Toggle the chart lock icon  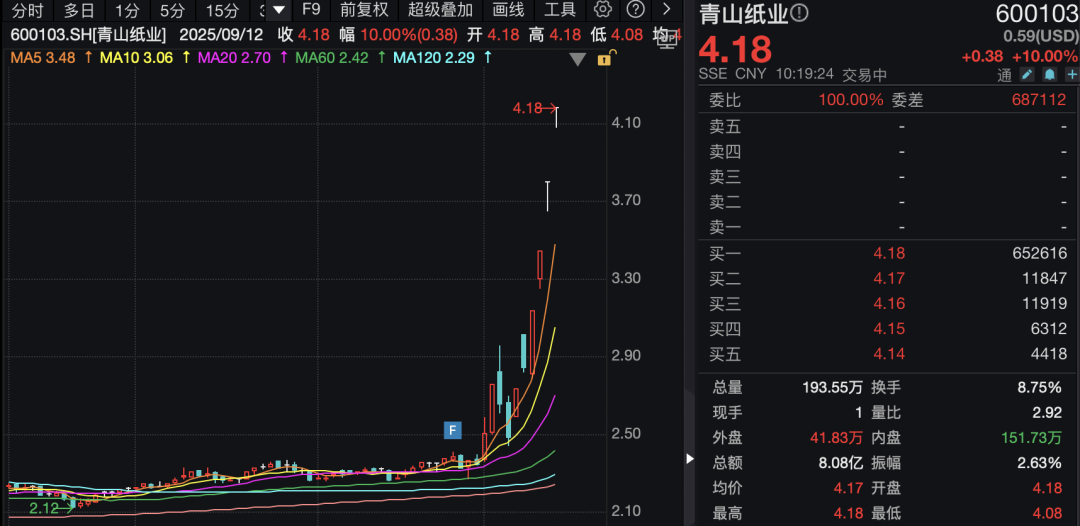pos(604,59)
